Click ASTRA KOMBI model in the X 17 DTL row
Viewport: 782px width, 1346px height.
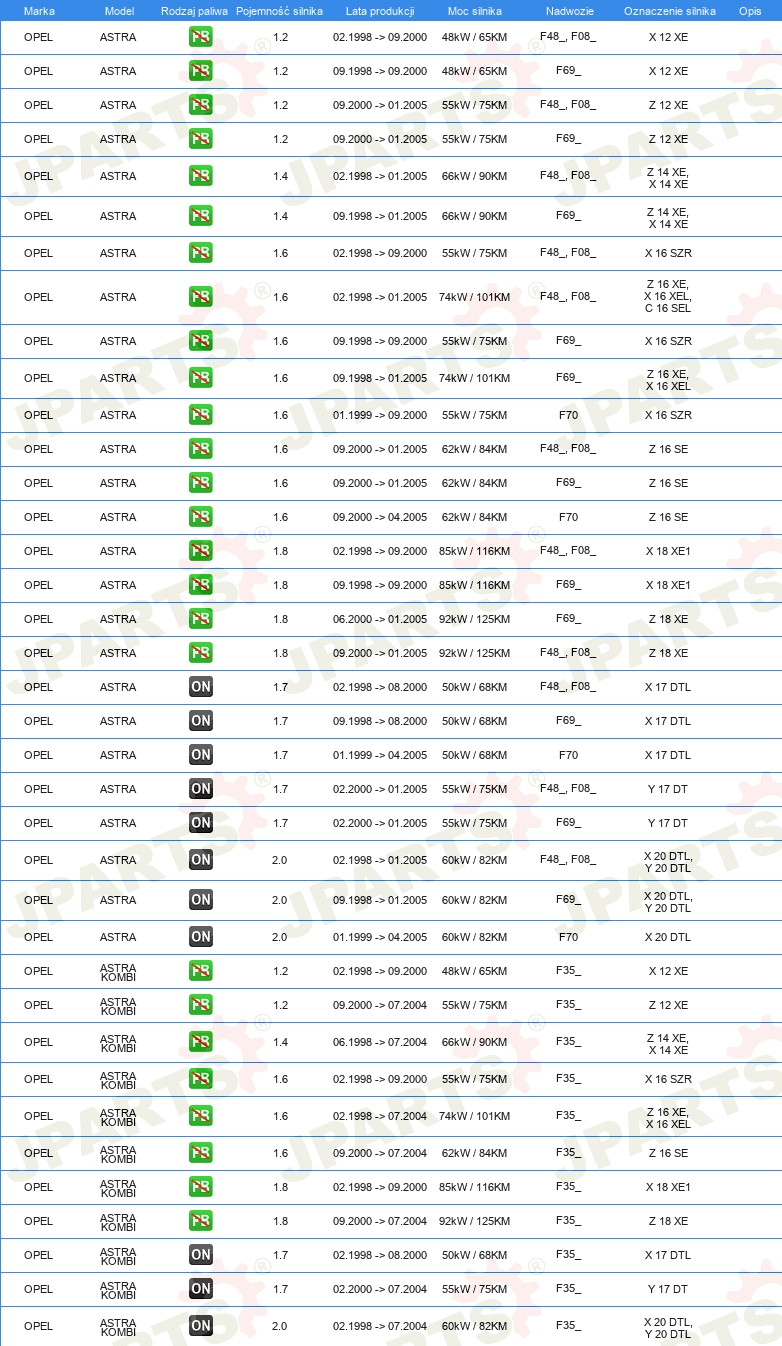(x=118, y=1255)
